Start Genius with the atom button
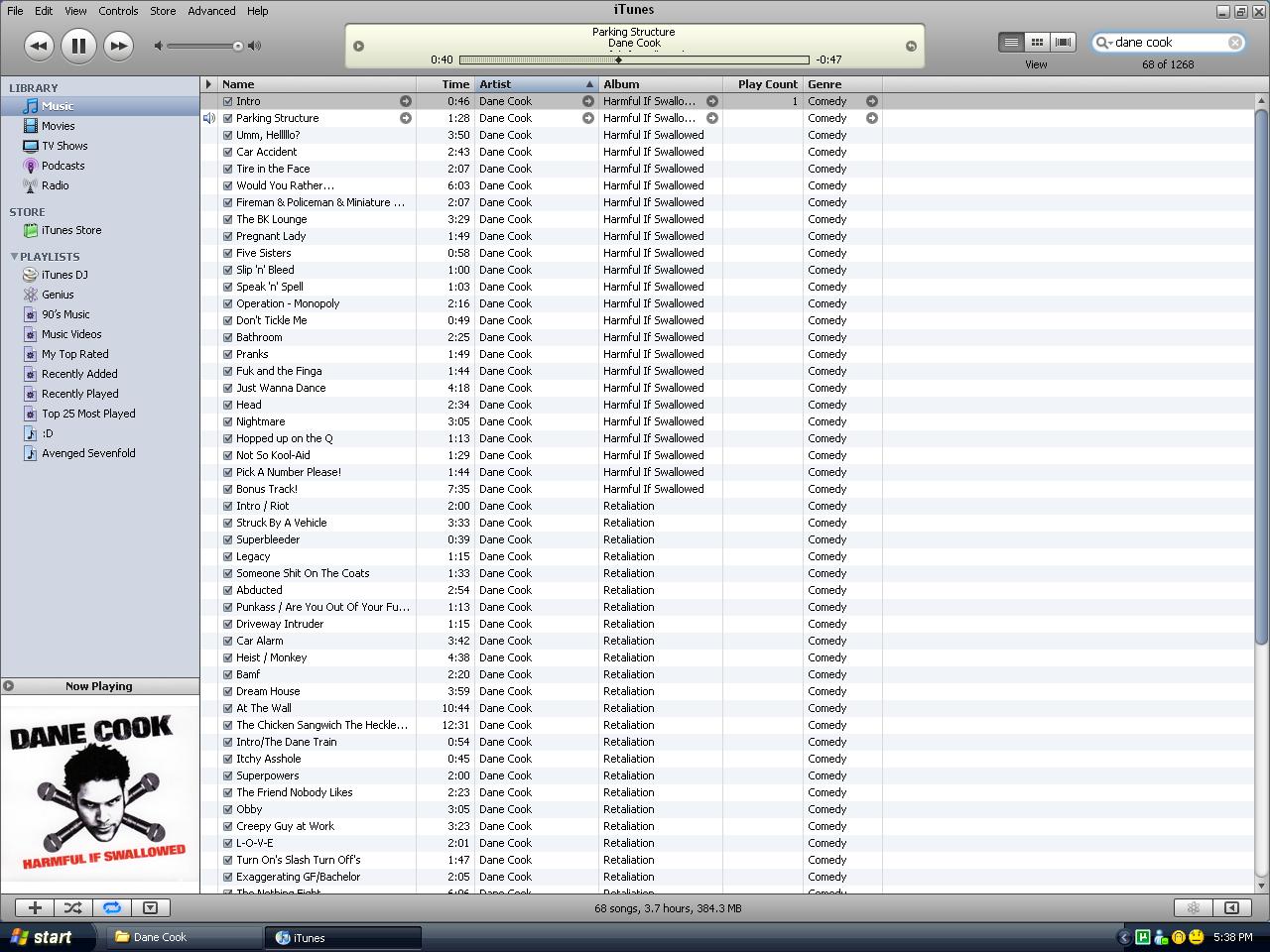Screen dimensions: 1270x952 point(1194,907)
